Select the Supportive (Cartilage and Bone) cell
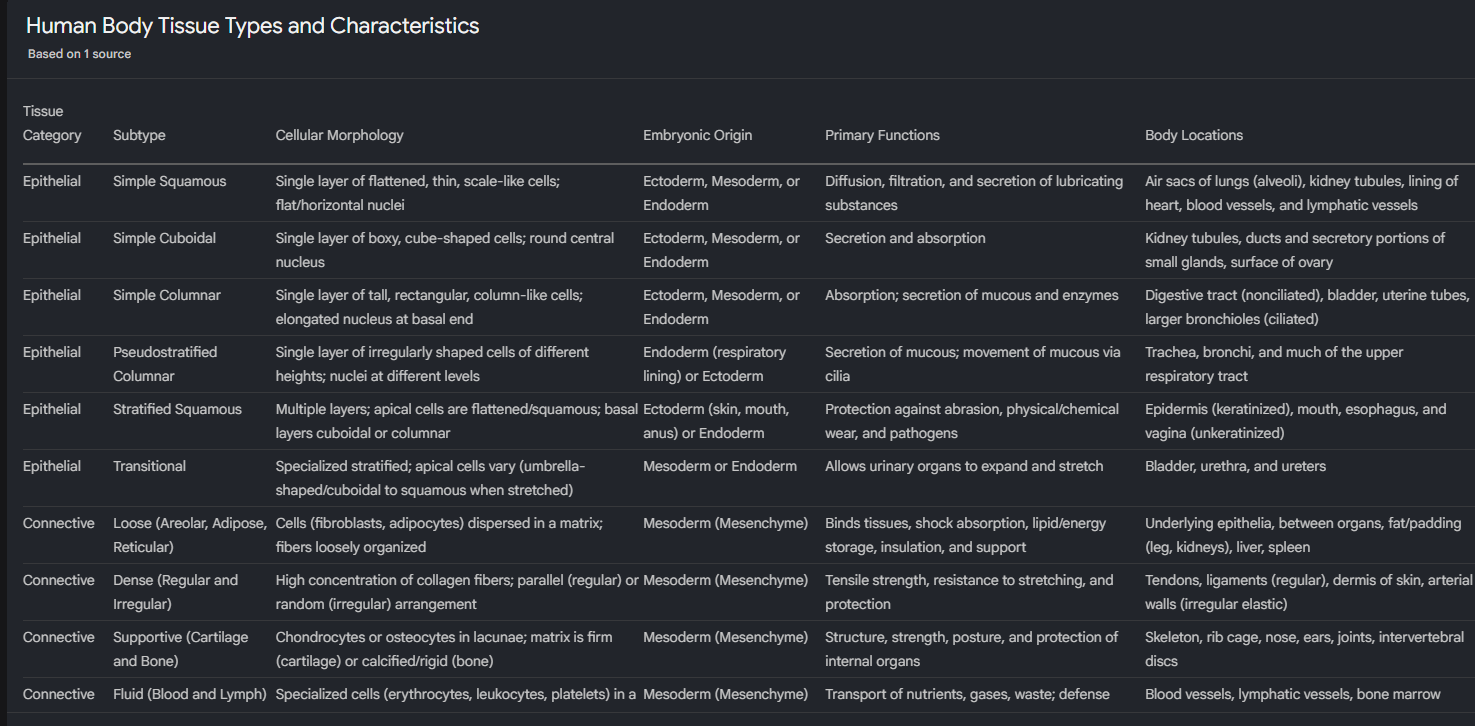Screen dimensions: 1475x726 click(180, 649)
